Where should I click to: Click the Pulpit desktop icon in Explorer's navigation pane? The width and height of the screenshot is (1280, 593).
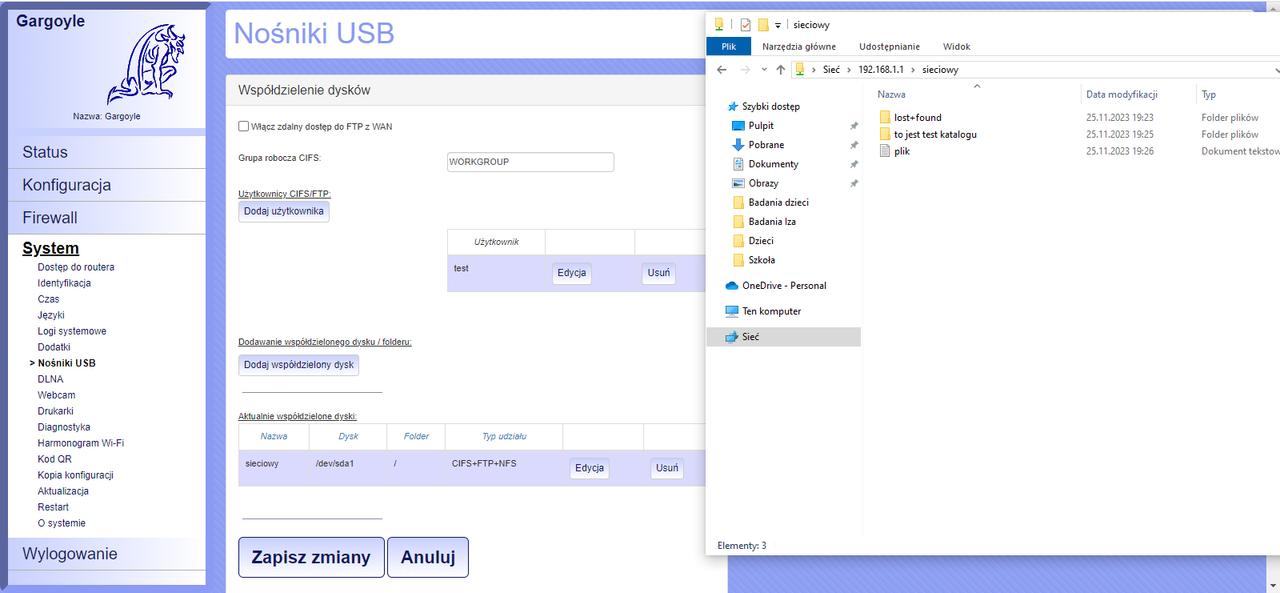point(738,126)
